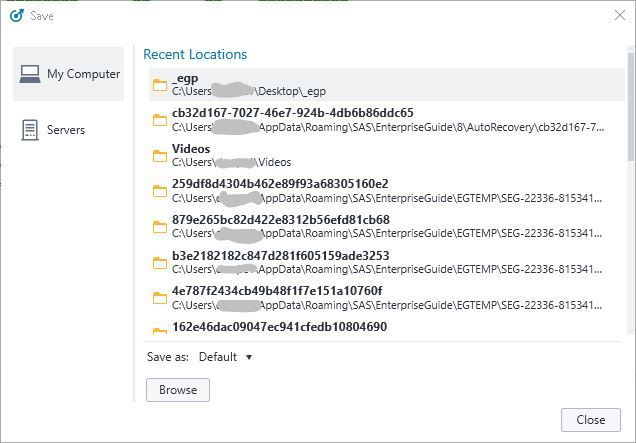The height and width of the screenshot is (443, 636).
Task: Click folder icon beside b3e2182182c8 entry
Action: [160, 263]
